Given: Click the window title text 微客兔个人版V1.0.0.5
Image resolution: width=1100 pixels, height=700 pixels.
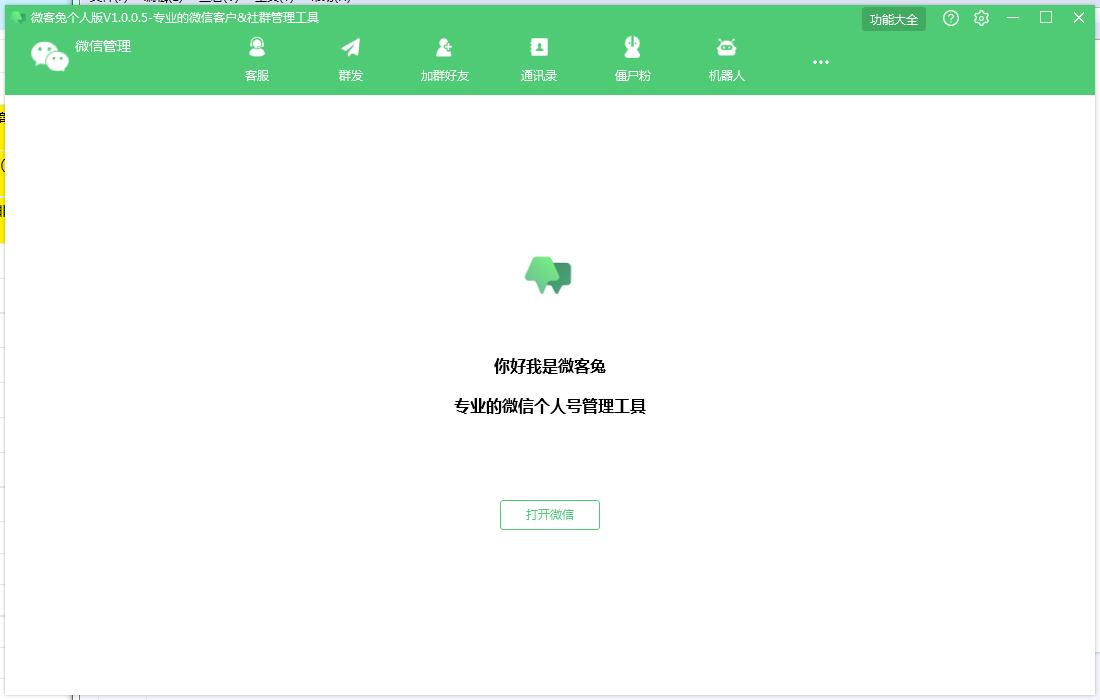Looking at the screenshot, I should 90,18.
